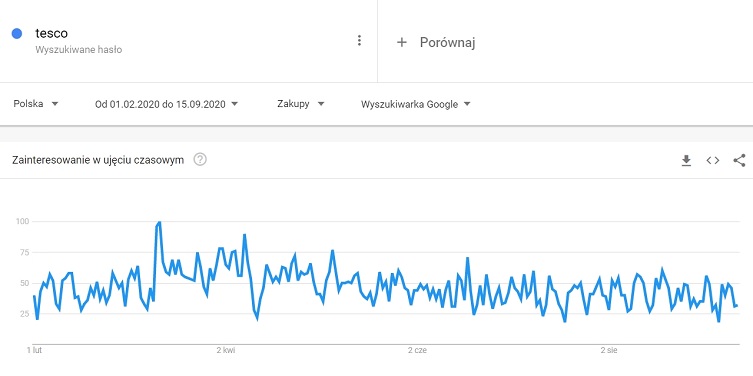Image resolution: width=753 pixels, height=376 pixels.
Task: Open the date range dropdown Od 01.02.2020
Action: 167,104
